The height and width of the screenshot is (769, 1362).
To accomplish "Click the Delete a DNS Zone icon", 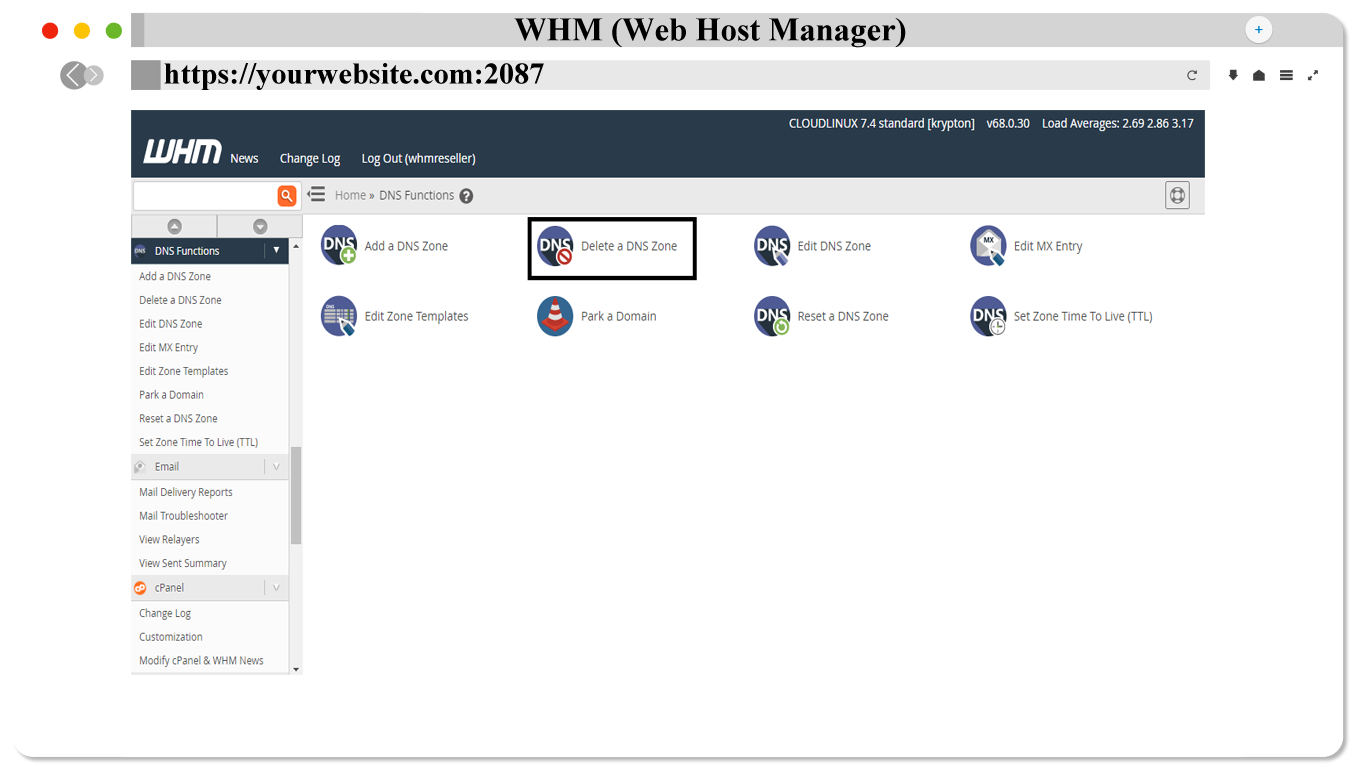I will point(555,246).
